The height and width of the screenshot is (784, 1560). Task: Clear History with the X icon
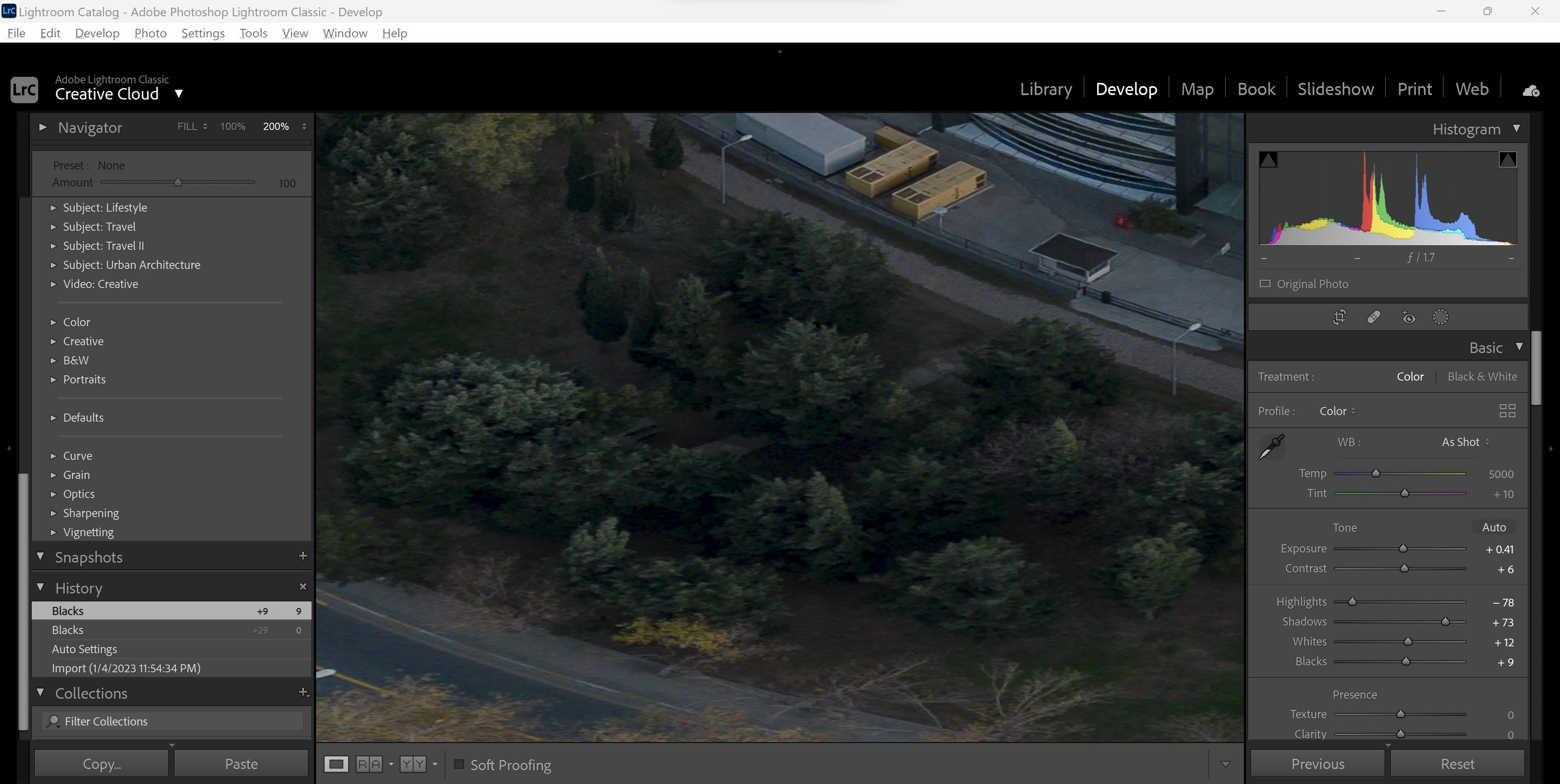pyautogui.click(x=303, y=587)
